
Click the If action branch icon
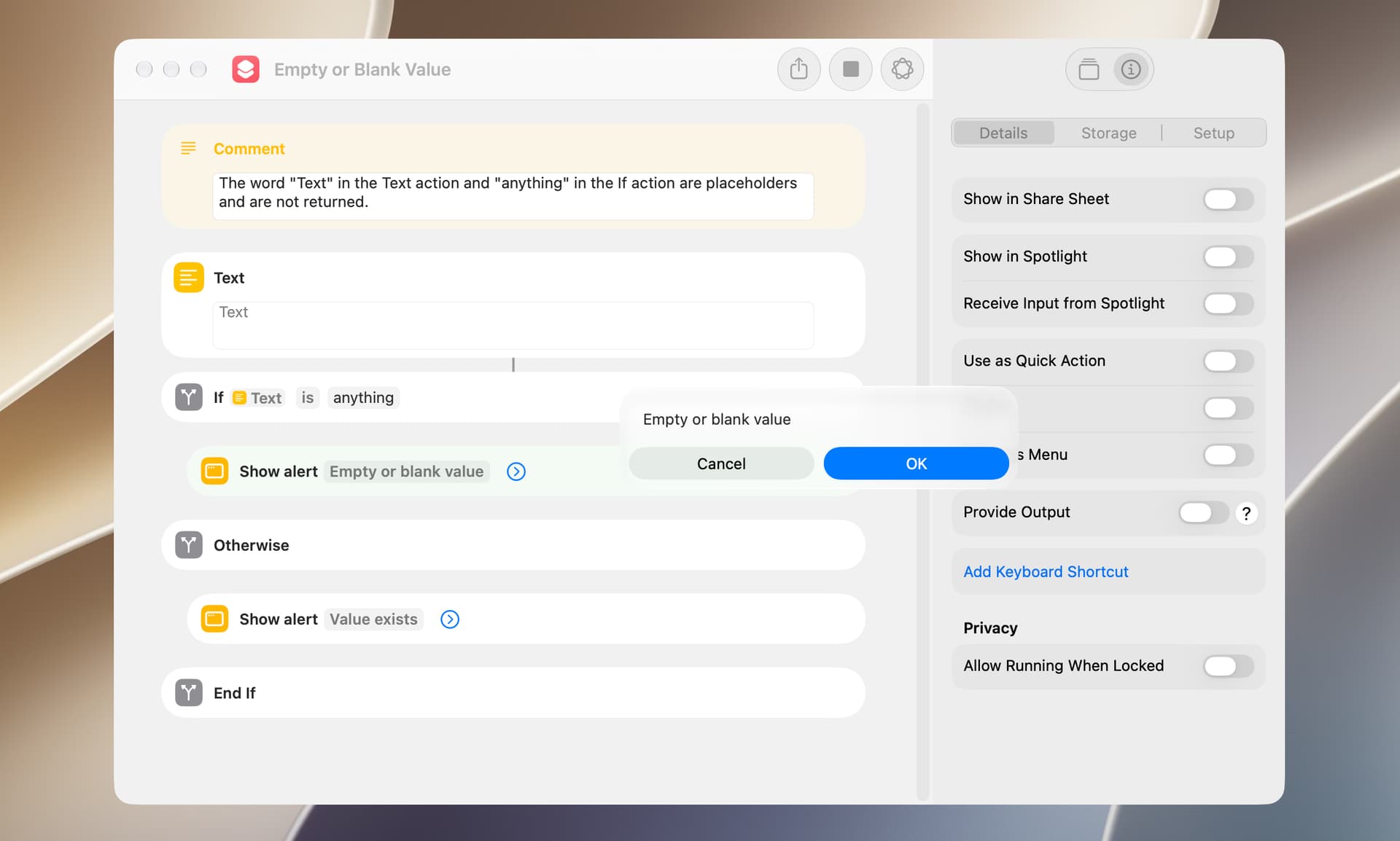[x=189, y=397]
